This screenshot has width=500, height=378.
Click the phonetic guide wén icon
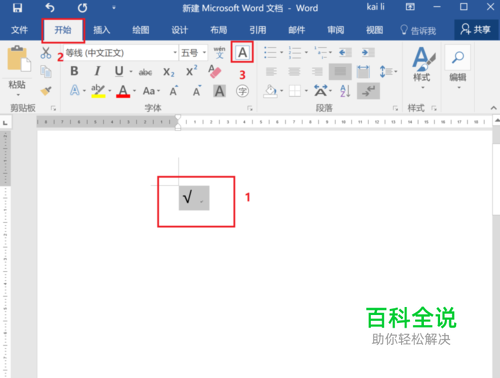point(219,53)
